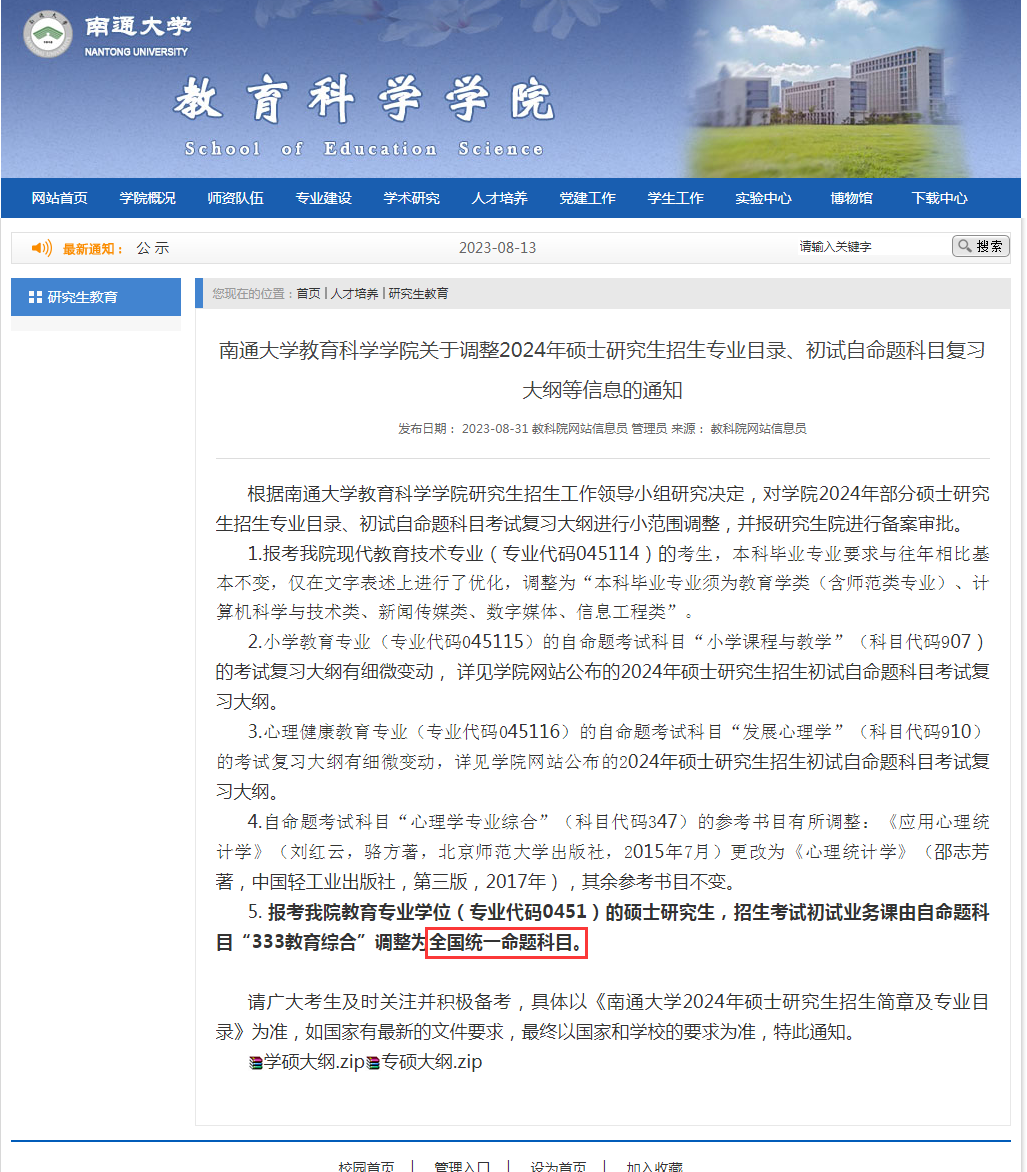Download the 学硕大纲.zip attachment

[x=314, y=1062]
